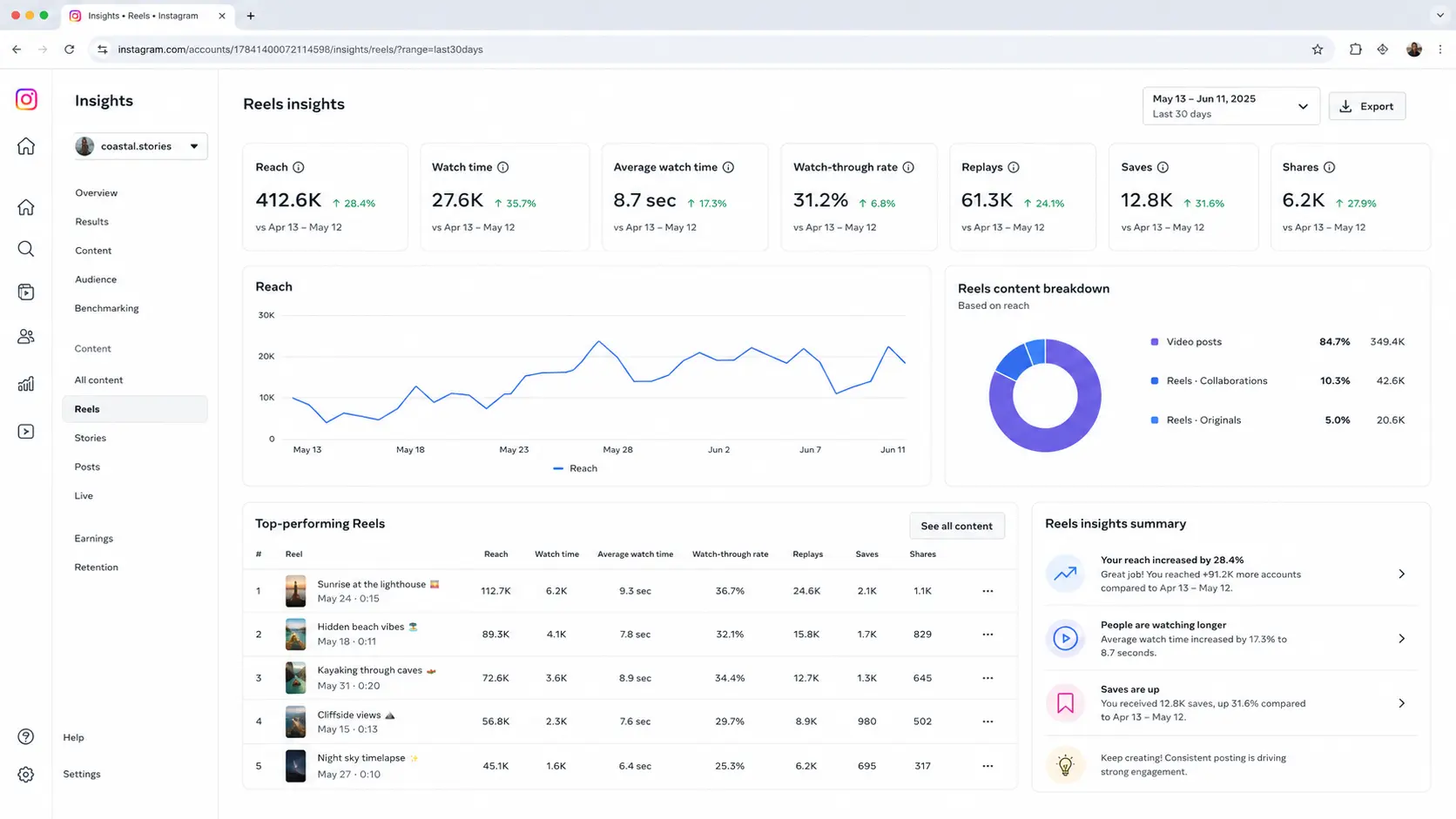Select Audience in Insights menu

(x=96, y=279)
